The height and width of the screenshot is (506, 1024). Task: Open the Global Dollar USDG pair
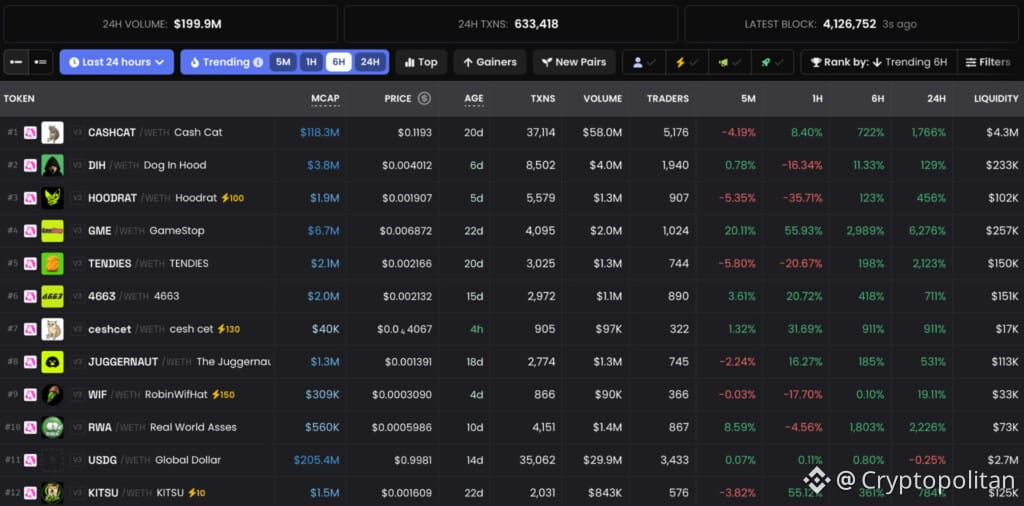tap(155, 460)
